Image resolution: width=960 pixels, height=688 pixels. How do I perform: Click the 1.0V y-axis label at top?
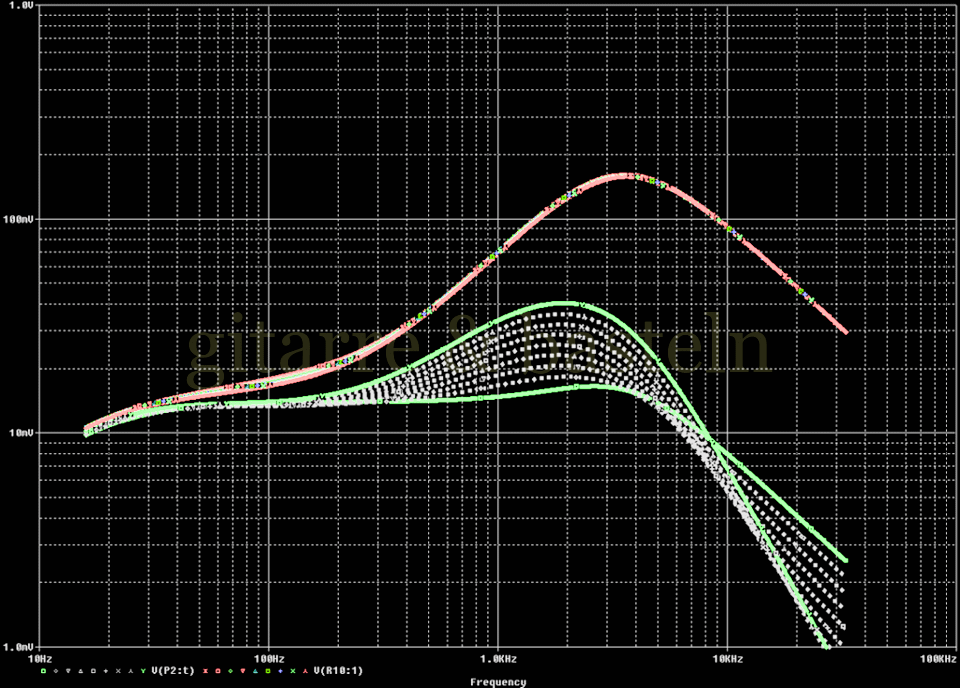pyautogui.click(x=19, y=5)
